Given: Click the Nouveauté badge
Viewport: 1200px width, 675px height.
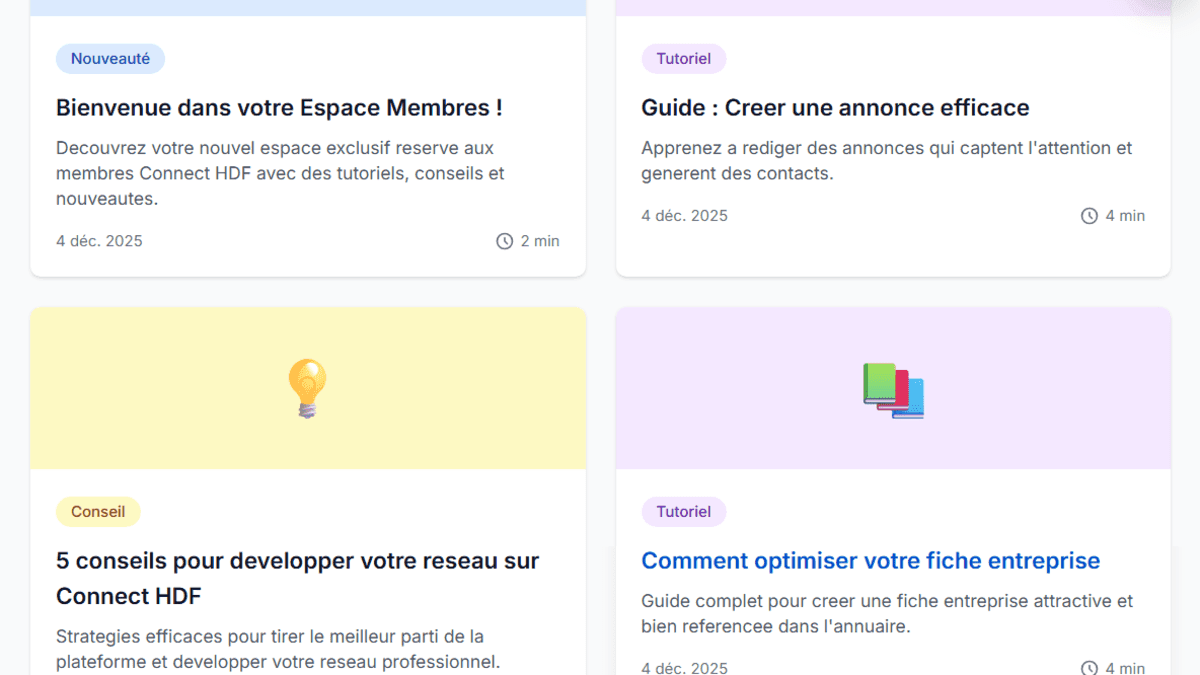Looking at the screenshot, I should point(110,58).
